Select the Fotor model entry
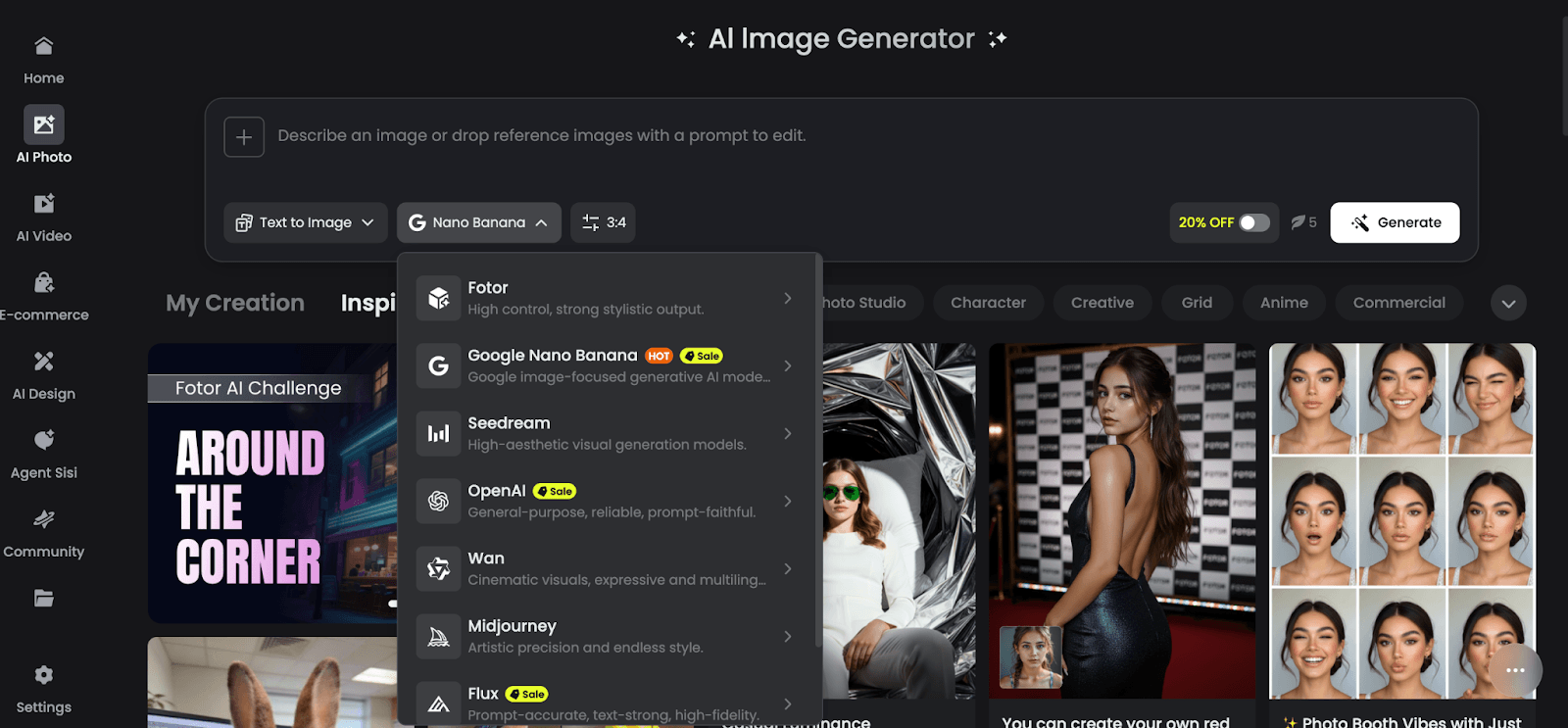This screenshot has height=728, width=1568. click(608, 298)
